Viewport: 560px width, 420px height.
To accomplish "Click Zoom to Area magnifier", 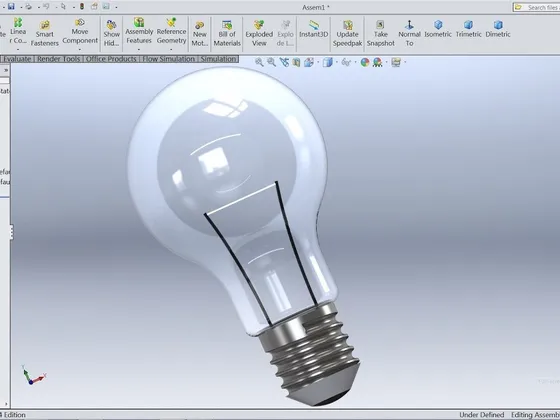I will 271,62.
